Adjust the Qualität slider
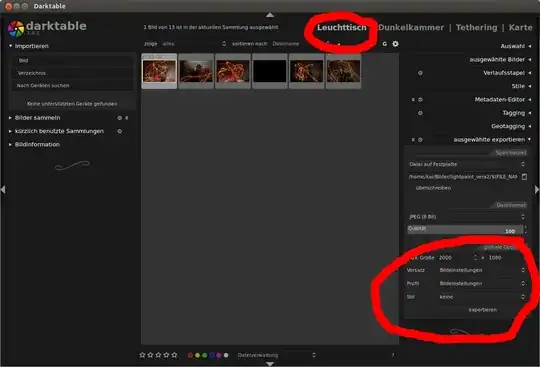 [x=466, y=230]
